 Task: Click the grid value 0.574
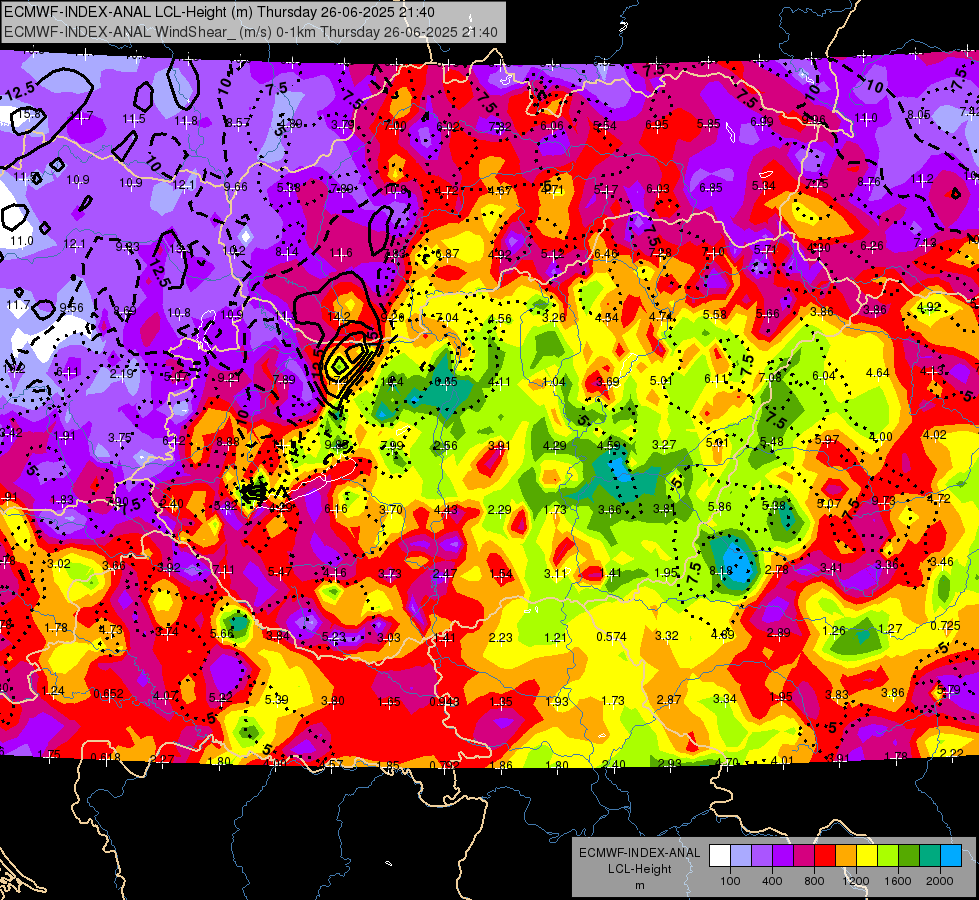coord(611,636)
